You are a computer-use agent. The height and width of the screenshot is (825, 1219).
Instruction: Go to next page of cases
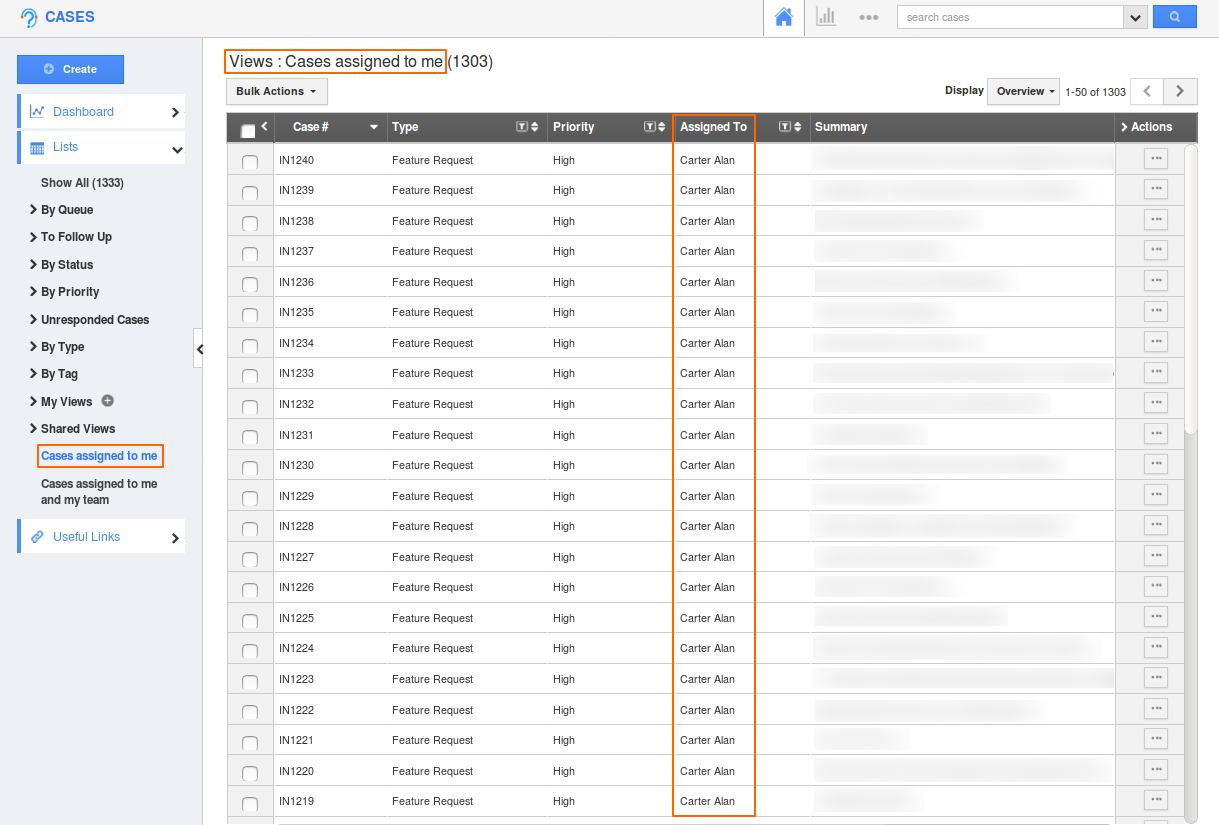(x=1180, y=91)
